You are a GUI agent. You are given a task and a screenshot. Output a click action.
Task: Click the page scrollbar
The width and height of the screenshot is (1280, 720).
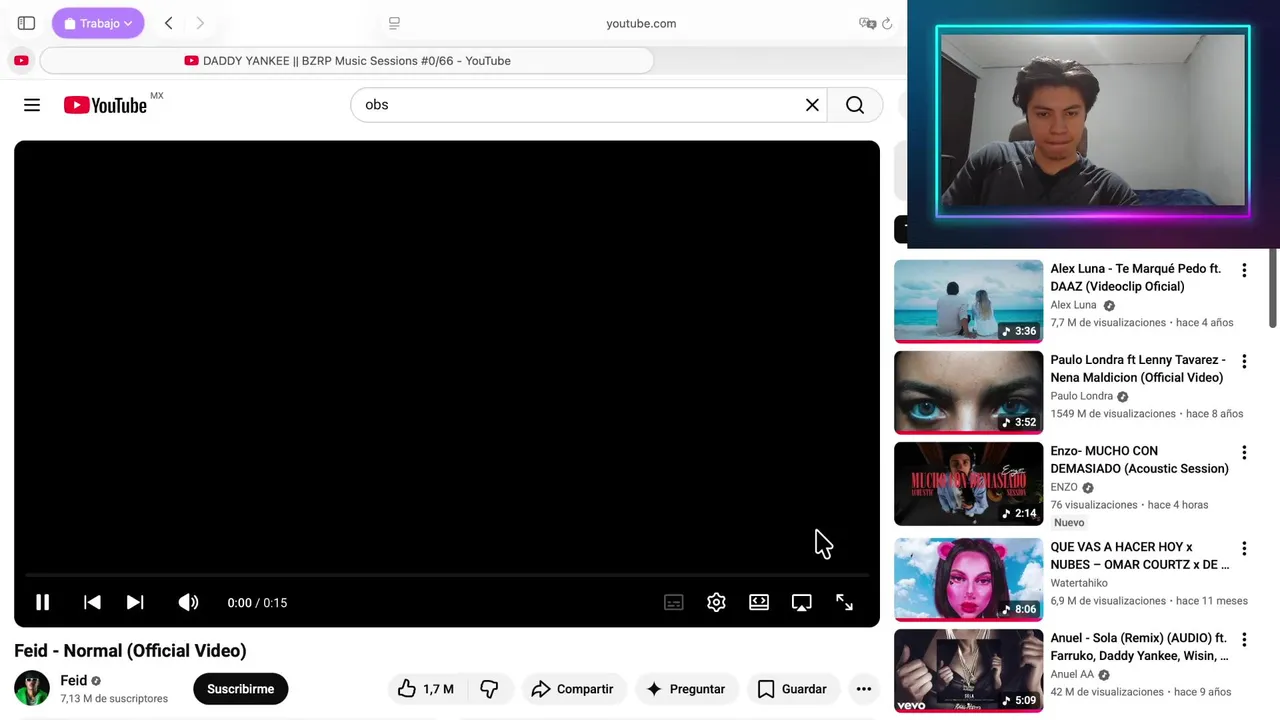tap(1273, 290)
